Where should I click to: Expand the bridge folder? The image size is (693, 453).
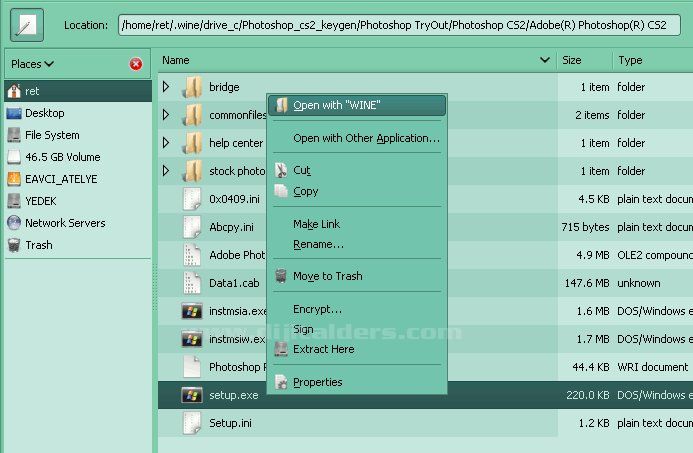166,87
